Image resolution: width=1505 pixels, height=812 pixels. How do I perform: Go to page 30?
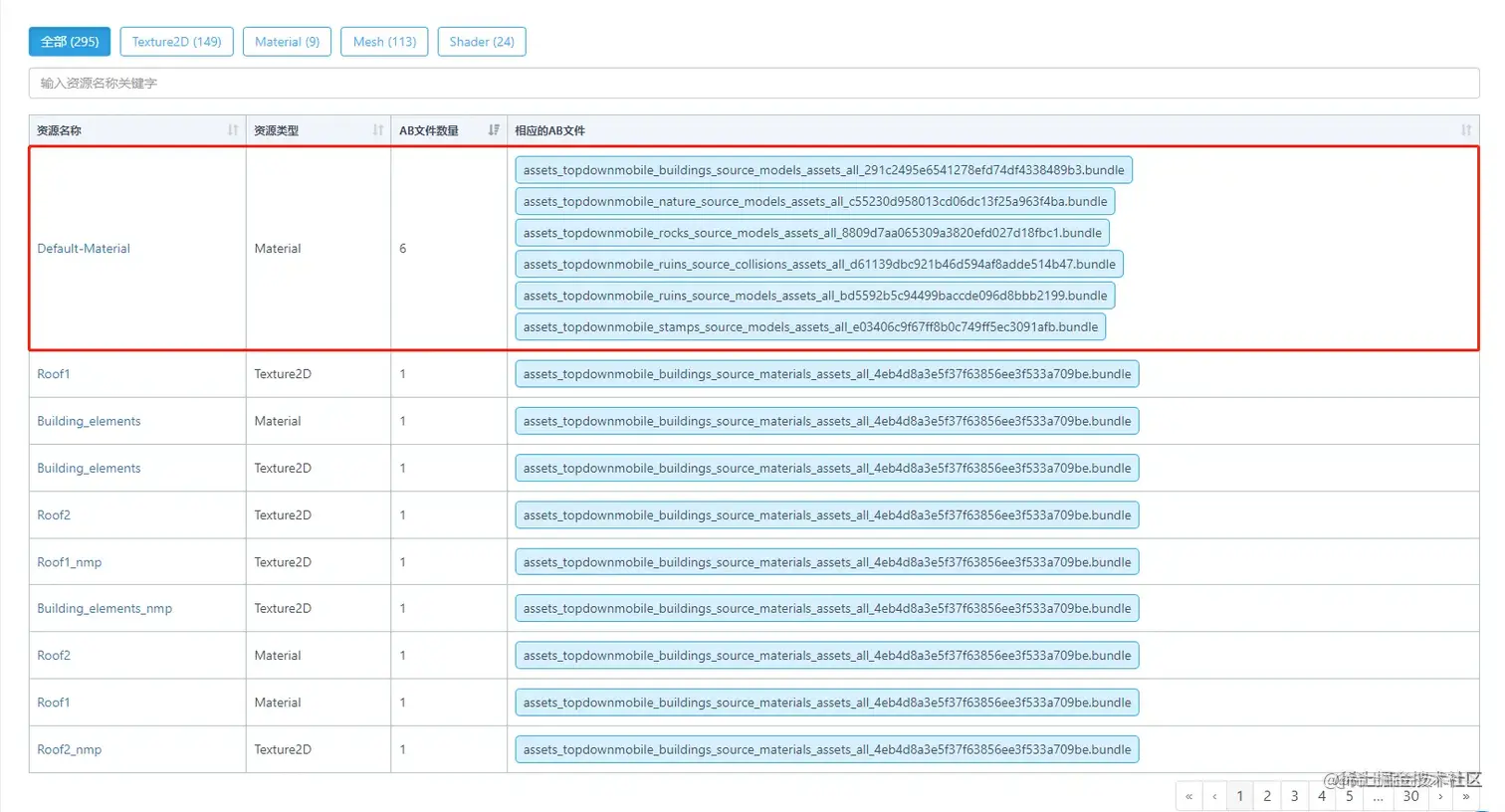click(1410, 796)
